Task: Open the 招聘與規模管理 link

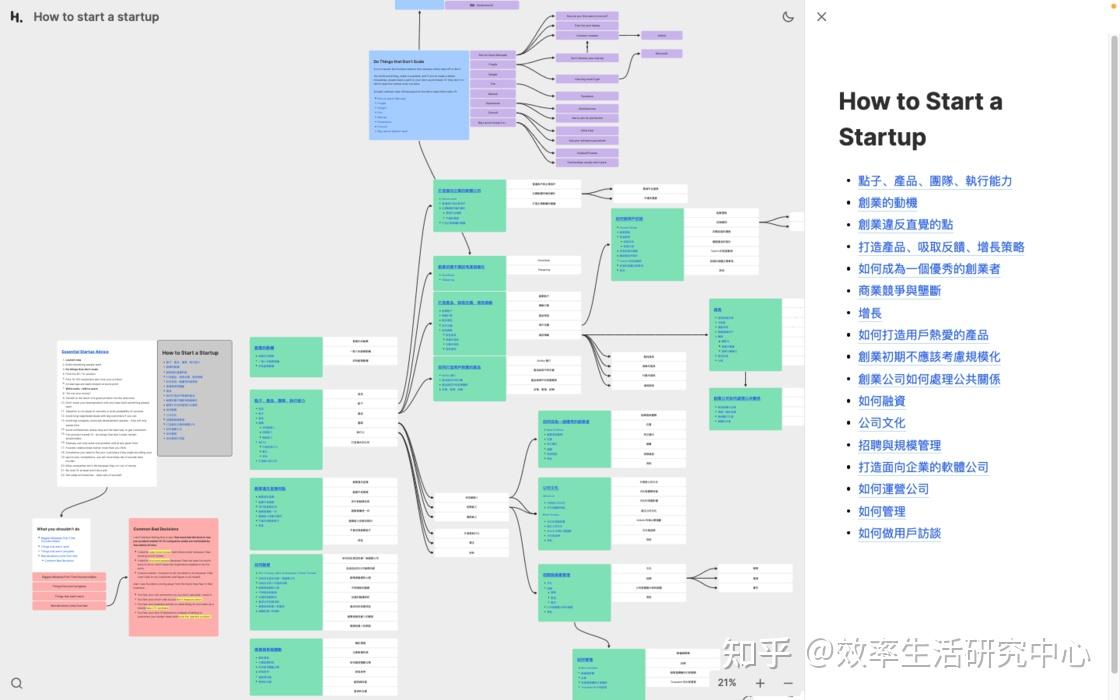Action: point(898,444)
